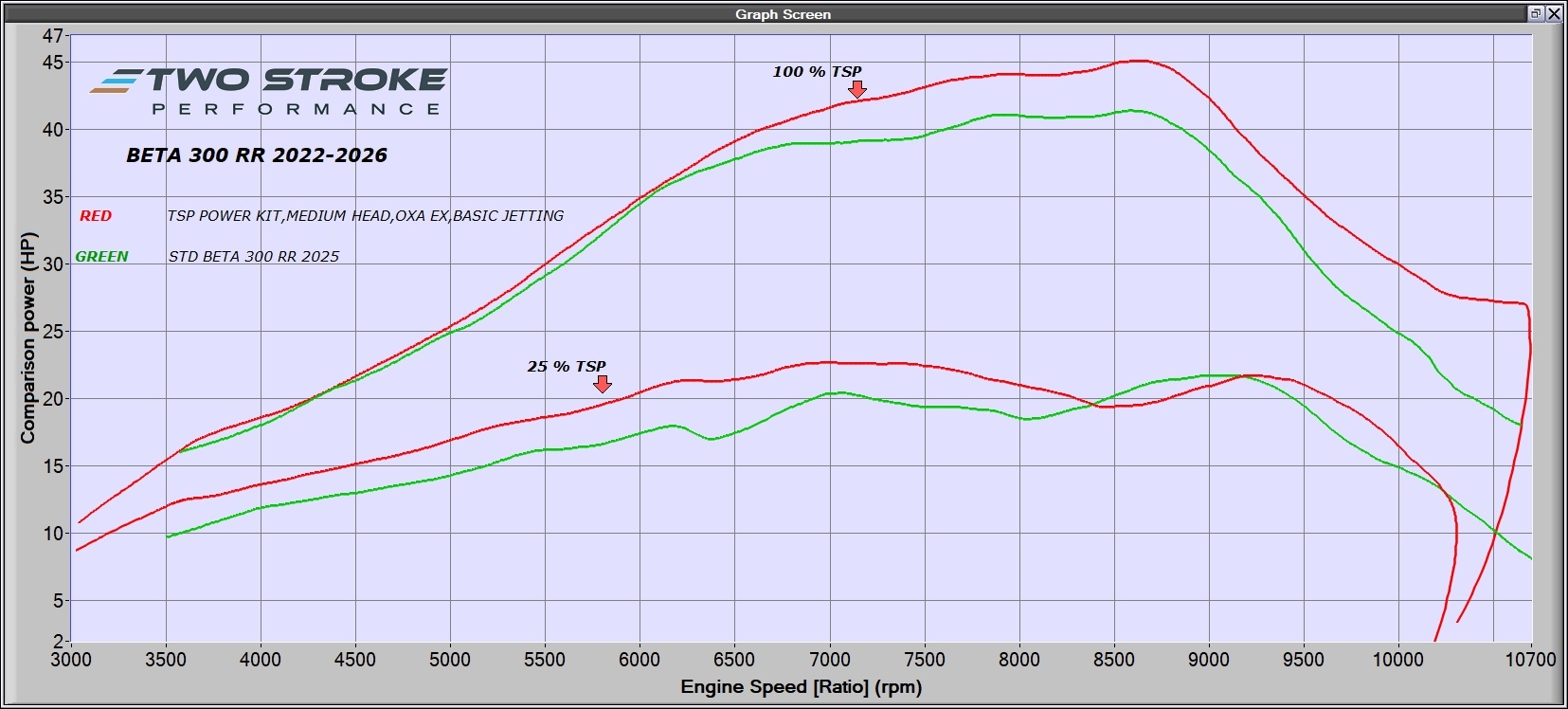The height and width of the screenshot is (709, 1568).
Task: Click the STD BETA 300 RR 2025 text
Action: [253, 257]
